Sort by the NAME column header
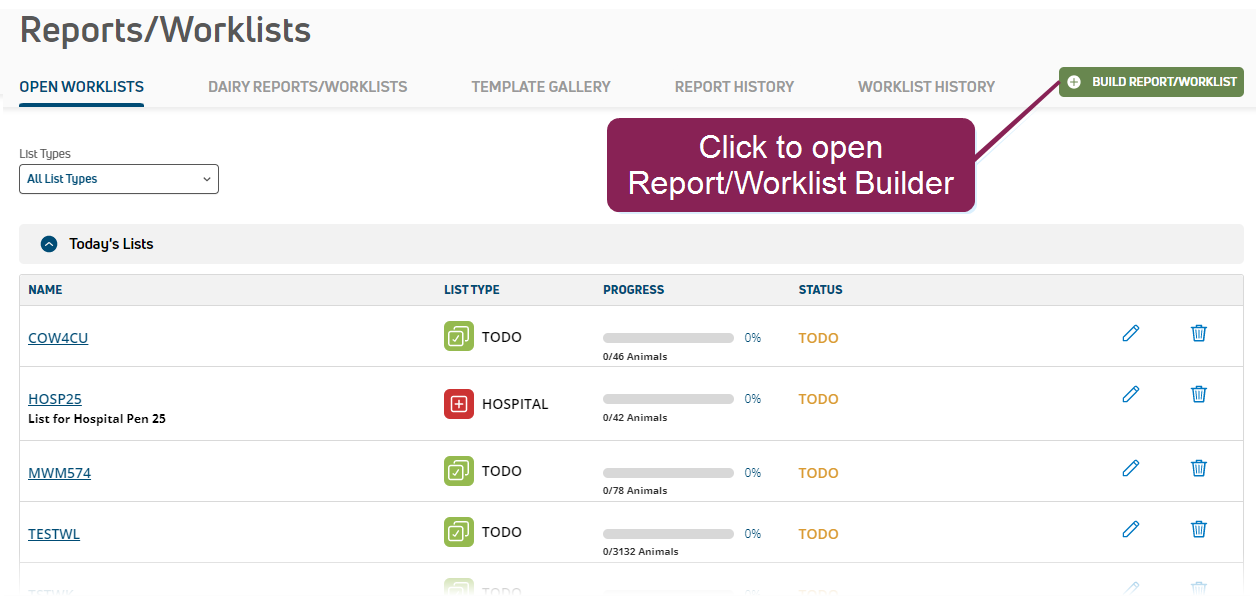This screenshot has width=1256, height=608. (45, 290)
